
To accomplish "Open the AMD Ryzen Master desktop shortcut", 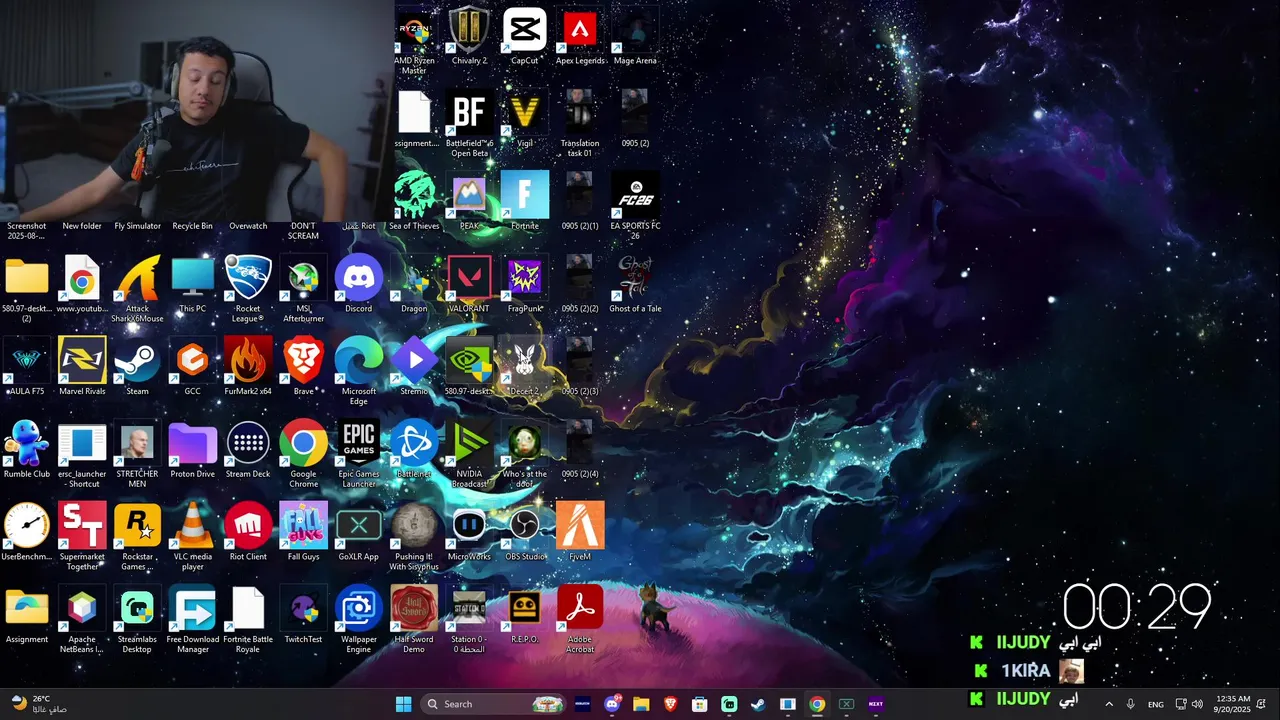I will [414, 31].
